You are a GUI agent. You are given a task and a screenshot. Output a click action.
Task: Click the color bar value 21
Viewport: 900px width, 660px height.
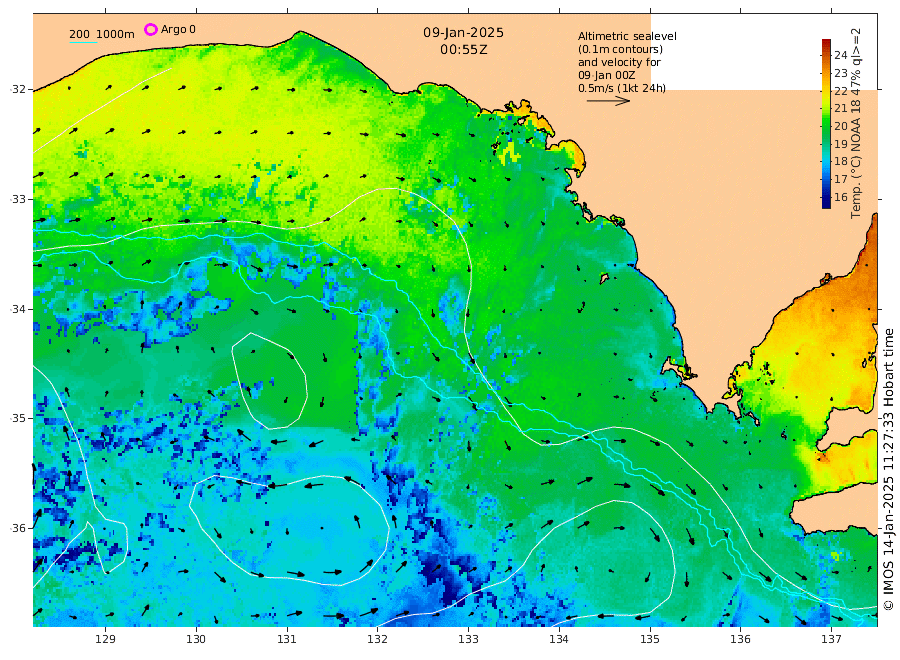841,108
